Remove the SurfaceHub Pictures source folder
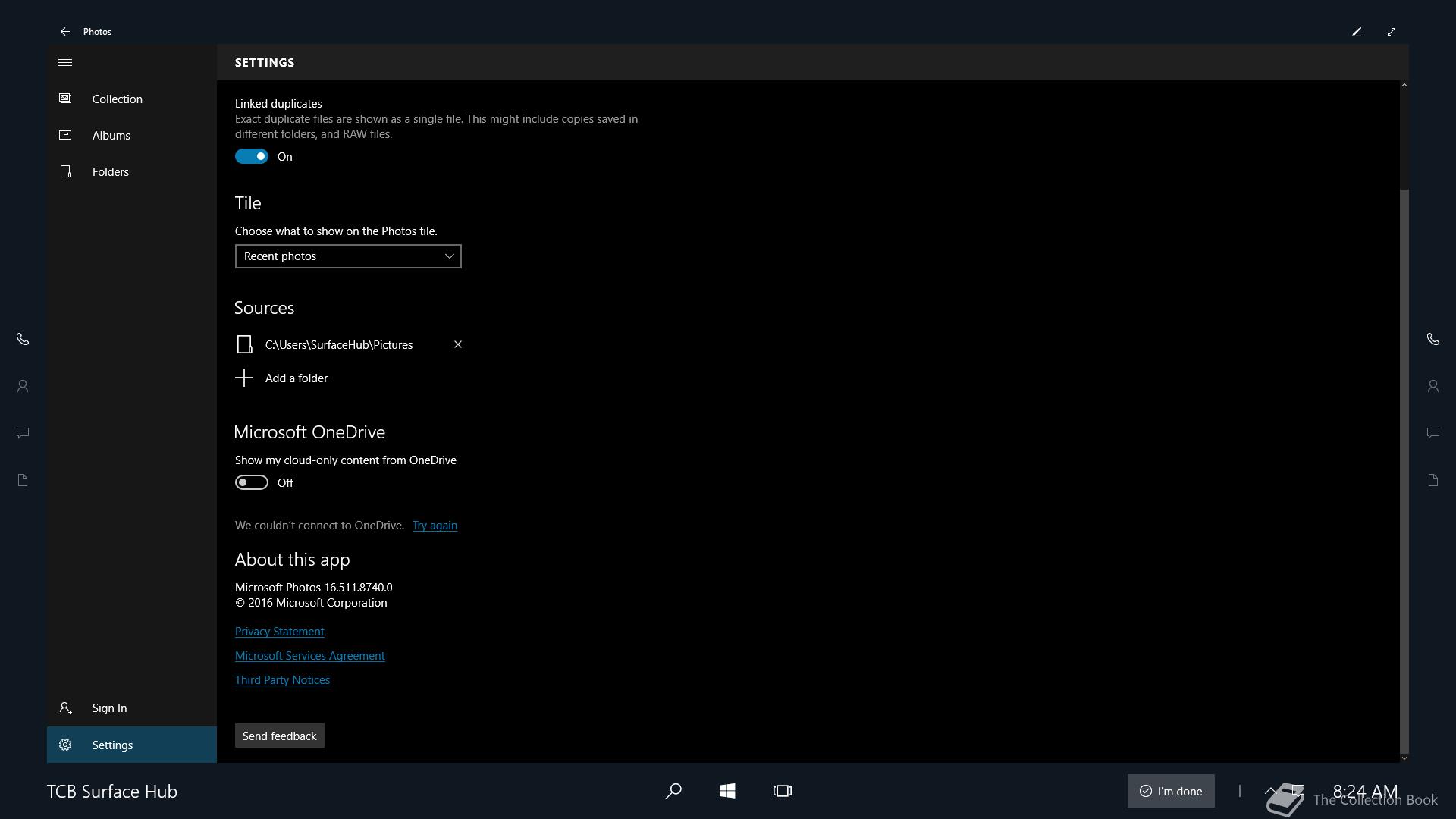The image size is (1456, 819). 458,344
